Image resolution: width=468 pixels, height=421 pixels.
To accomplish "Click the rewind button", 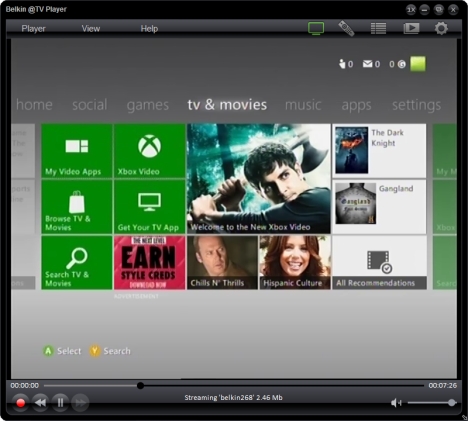I will 40,403.
